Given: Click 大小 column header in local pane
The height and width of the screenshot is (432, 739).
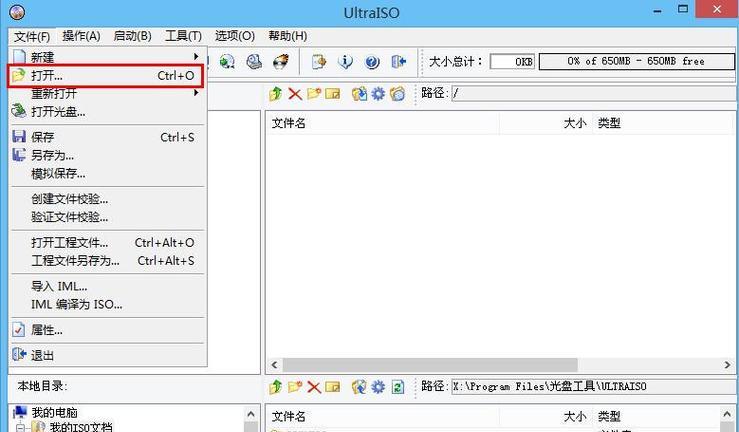Looking at the screenshot, I should click(x=546, y=416).
